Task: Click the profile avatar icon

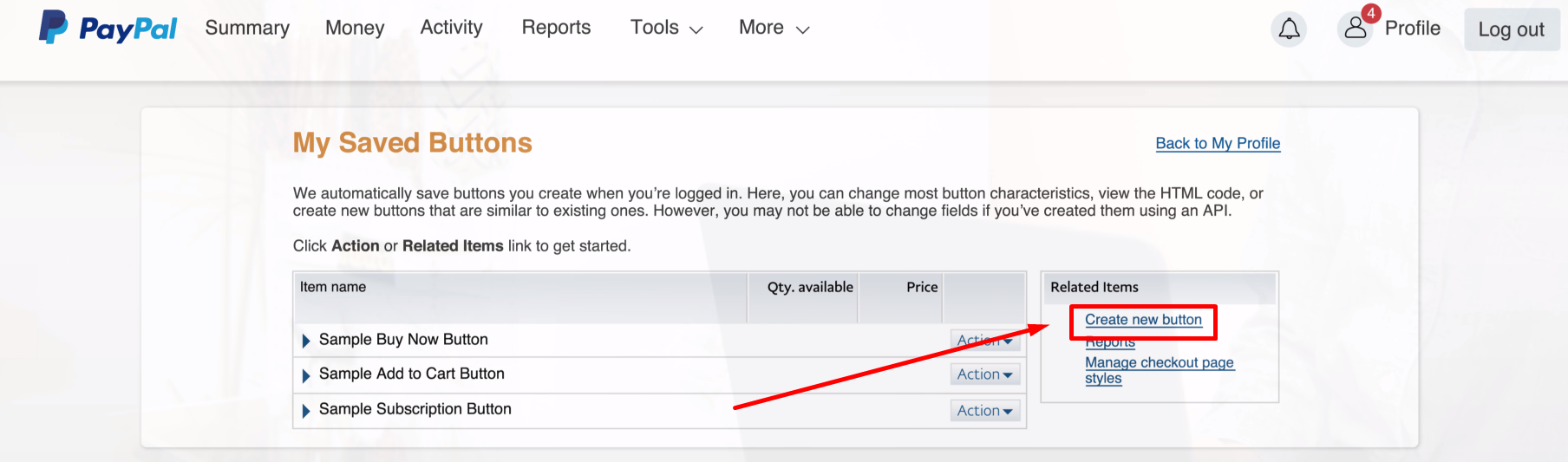Action: pos(1355,29)
